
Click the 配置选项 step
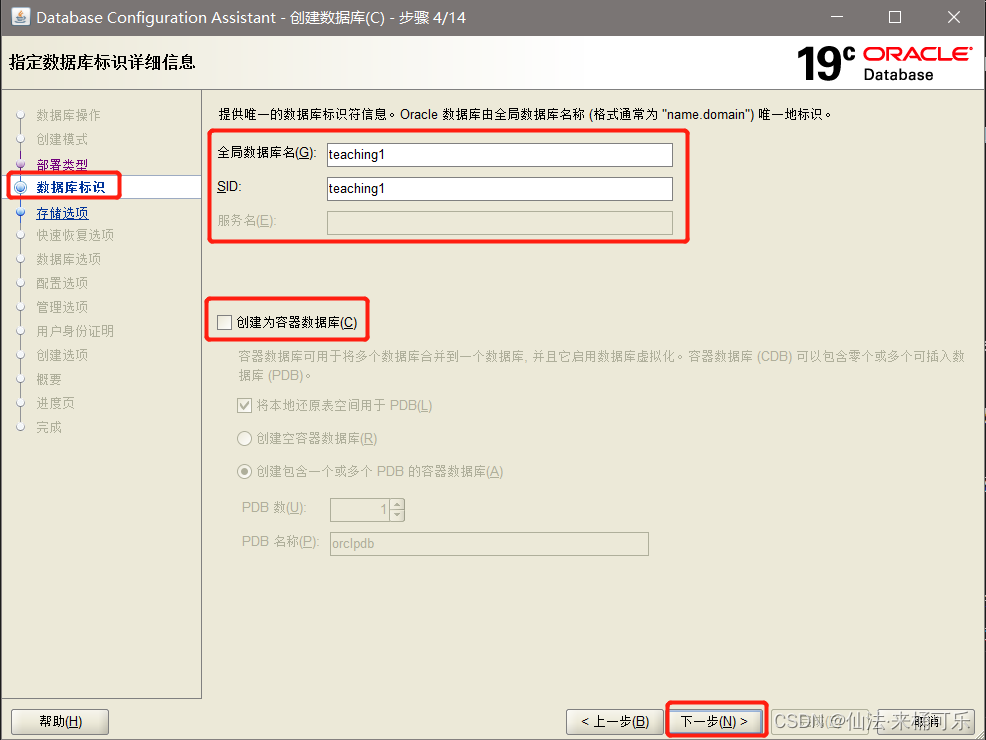pyautogui.click(x=62, y=283)
